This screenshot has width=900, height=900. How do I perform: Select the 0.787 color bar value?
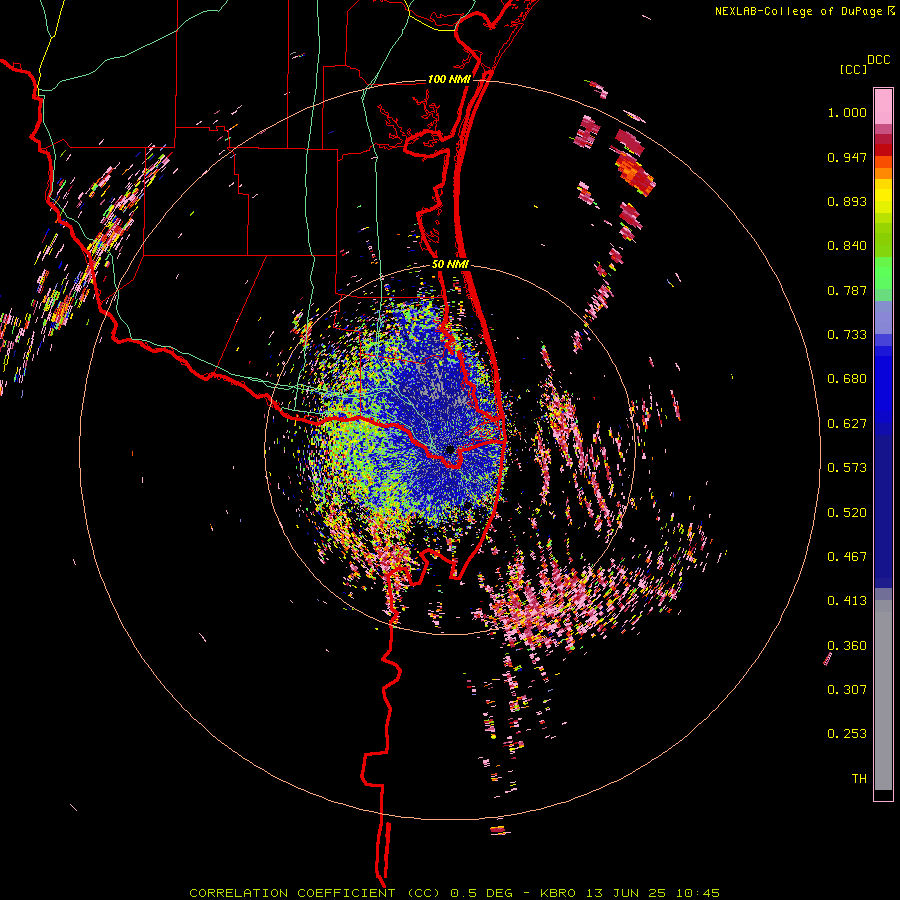(x=847, y=290)
